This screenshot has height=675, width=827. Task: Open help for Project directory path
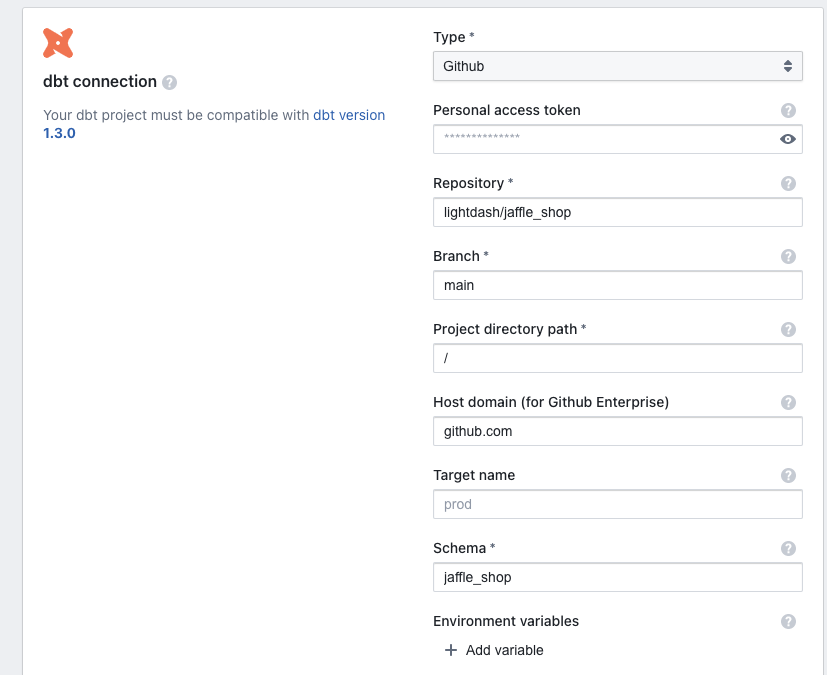788,329
